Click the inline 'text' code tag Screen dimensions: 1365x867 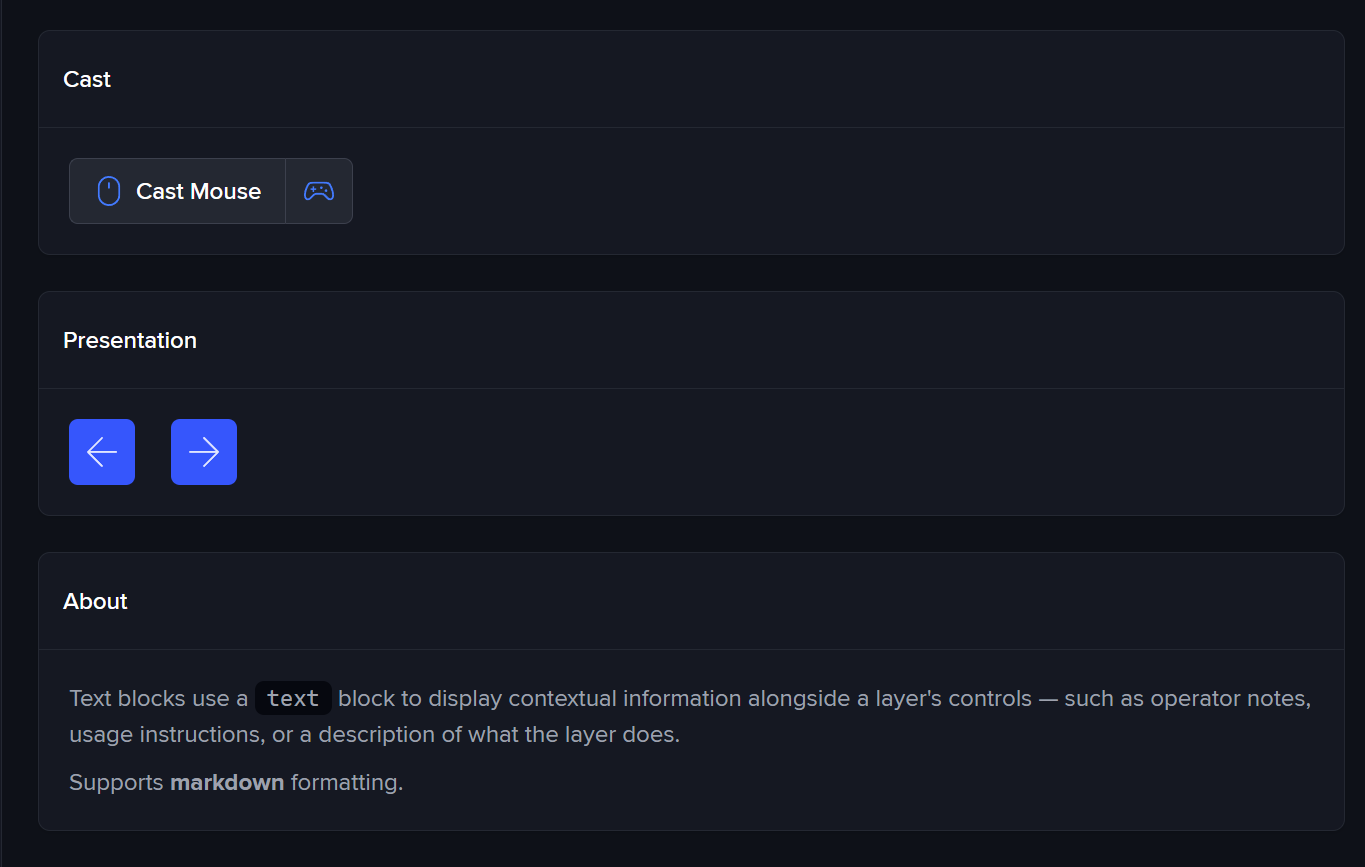293,698
